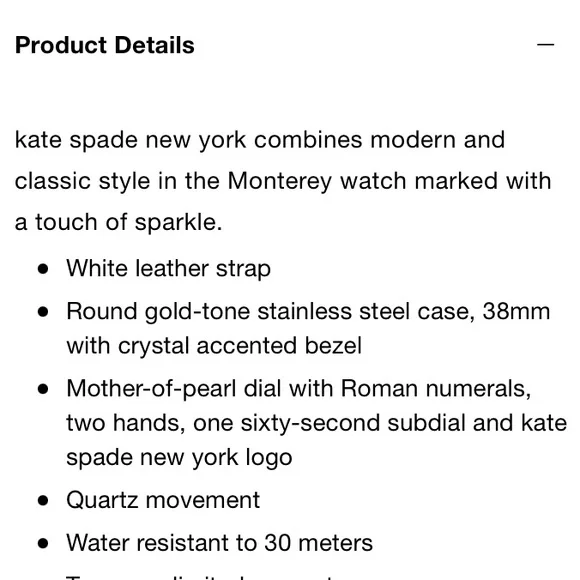Image resolution: width=580 pixels, height=580 pixels.
Task: Select the 'Round gold-tone stainless steel case' line
Action: tap(308, 311)
